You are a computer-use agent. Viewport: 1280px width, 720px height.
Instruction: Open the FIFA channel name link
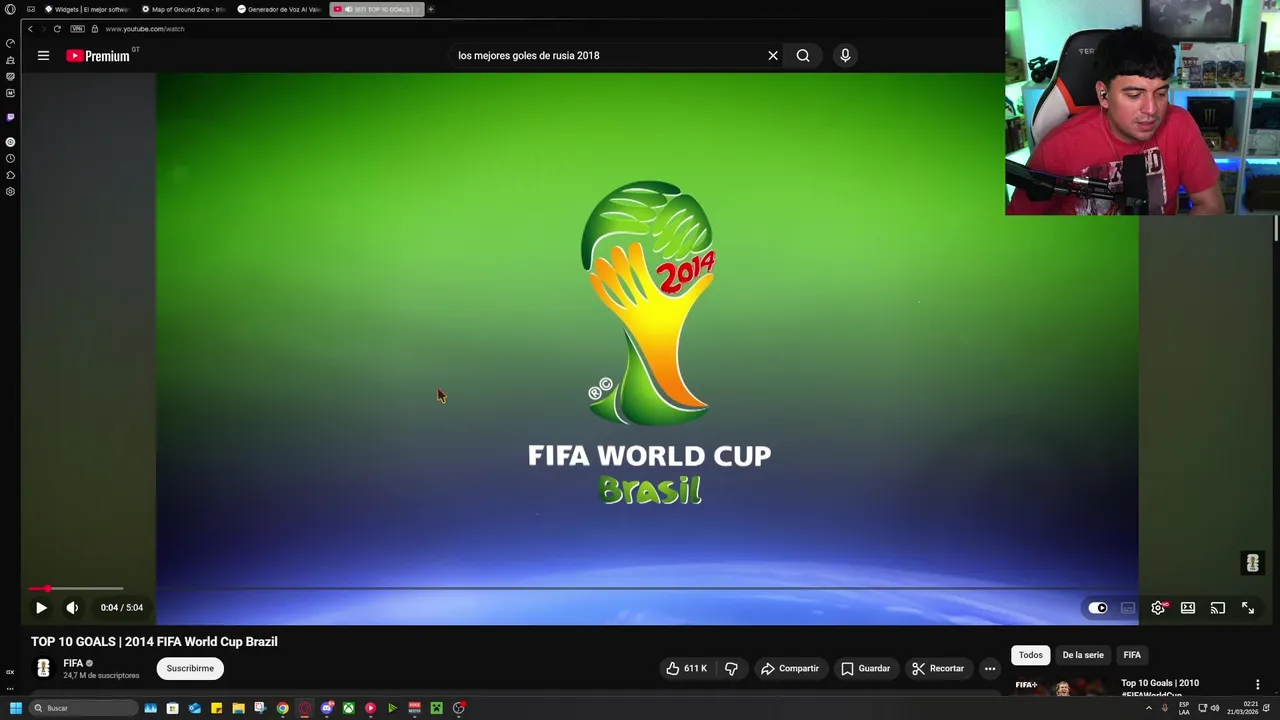pos(73,663)
